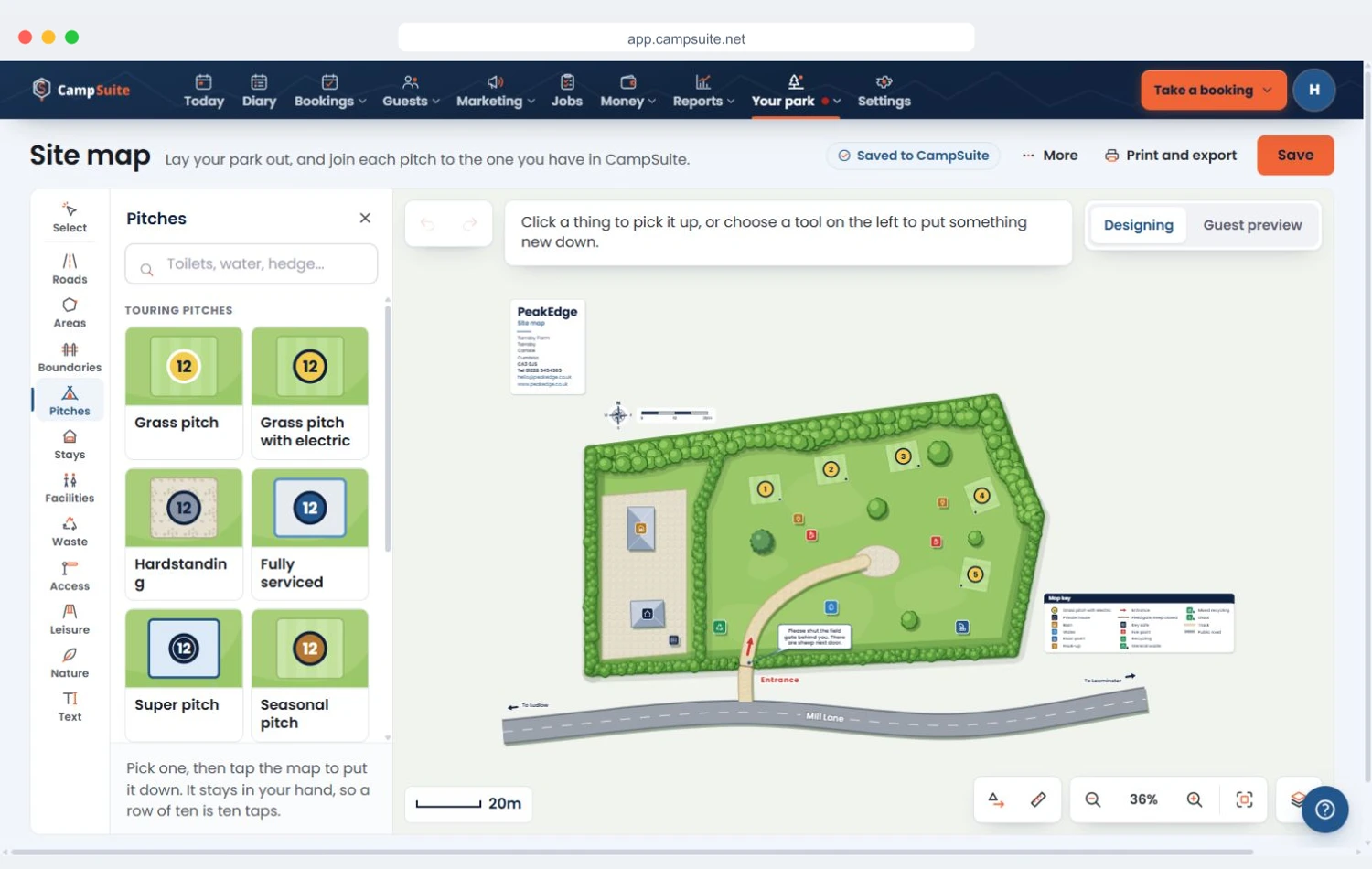Click the redo arrow
This screenshot has width=1372, height=869.
click(470, 224)
